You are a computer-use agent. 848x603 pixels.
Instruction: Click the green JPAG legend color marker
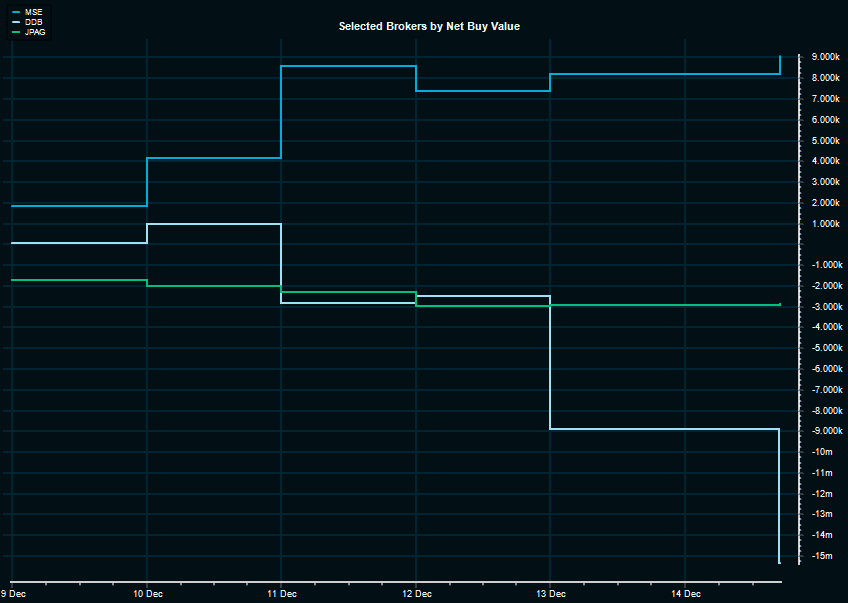(x=17, y=32)
